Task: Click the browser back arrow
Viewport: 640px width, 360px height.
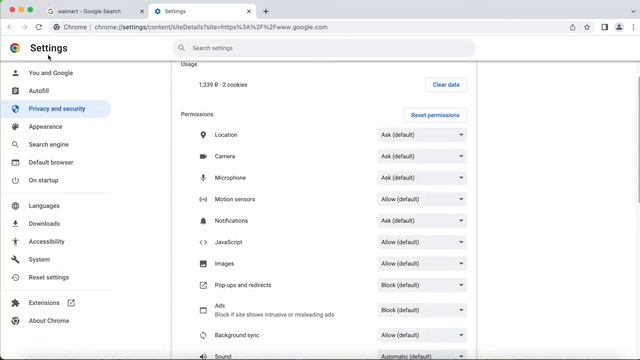Action: coord(10,27)
